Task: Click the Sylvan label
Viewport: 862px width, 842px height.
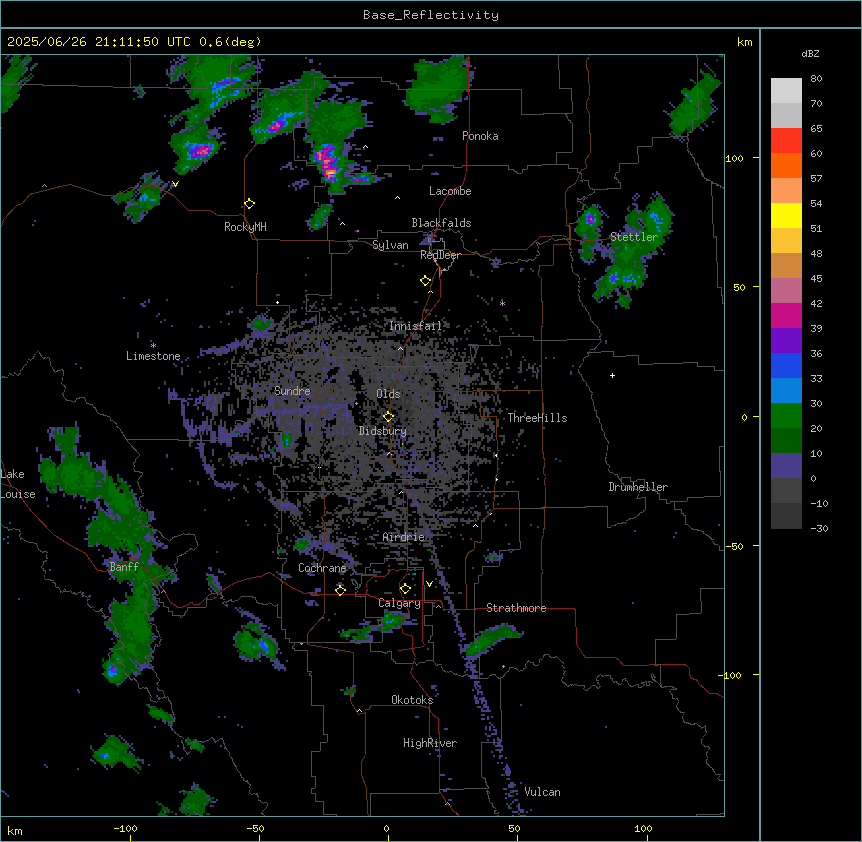Action: coord(390,245)
